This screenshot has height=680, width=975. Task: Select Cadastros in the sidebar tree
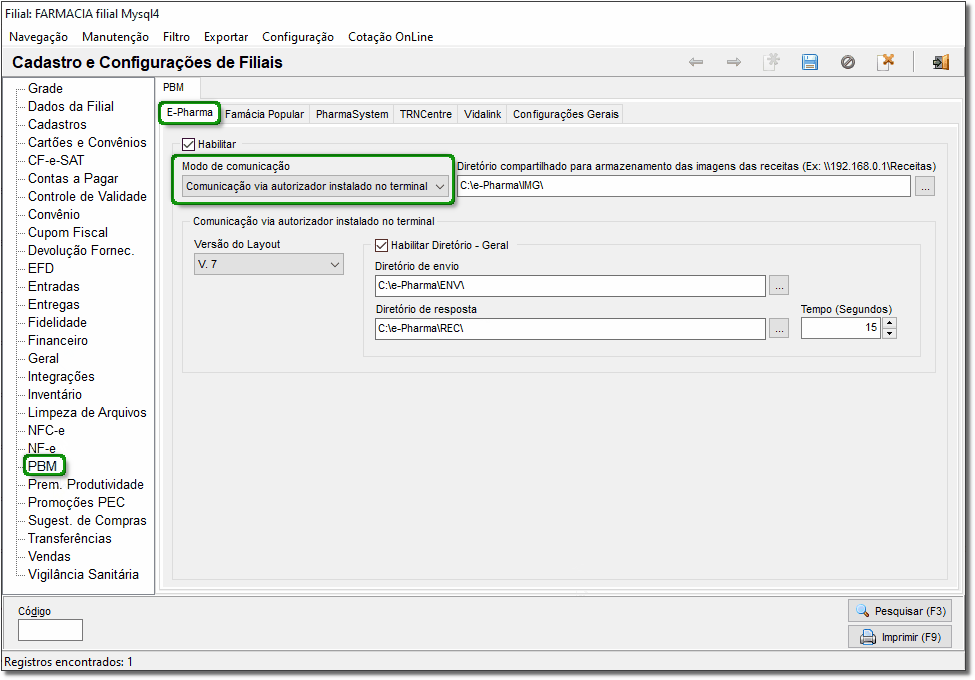(x=57, y=124)
